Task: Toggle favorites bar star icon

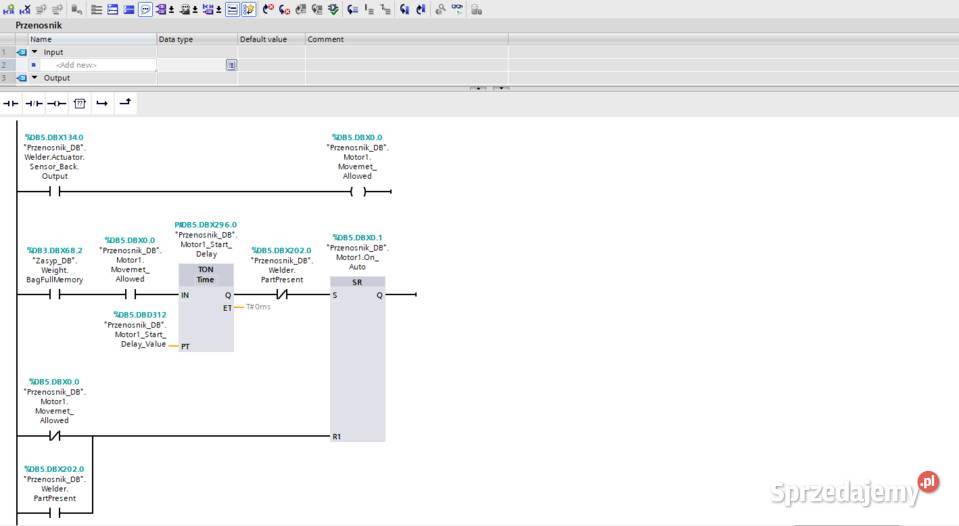Action: click(248, 9)
